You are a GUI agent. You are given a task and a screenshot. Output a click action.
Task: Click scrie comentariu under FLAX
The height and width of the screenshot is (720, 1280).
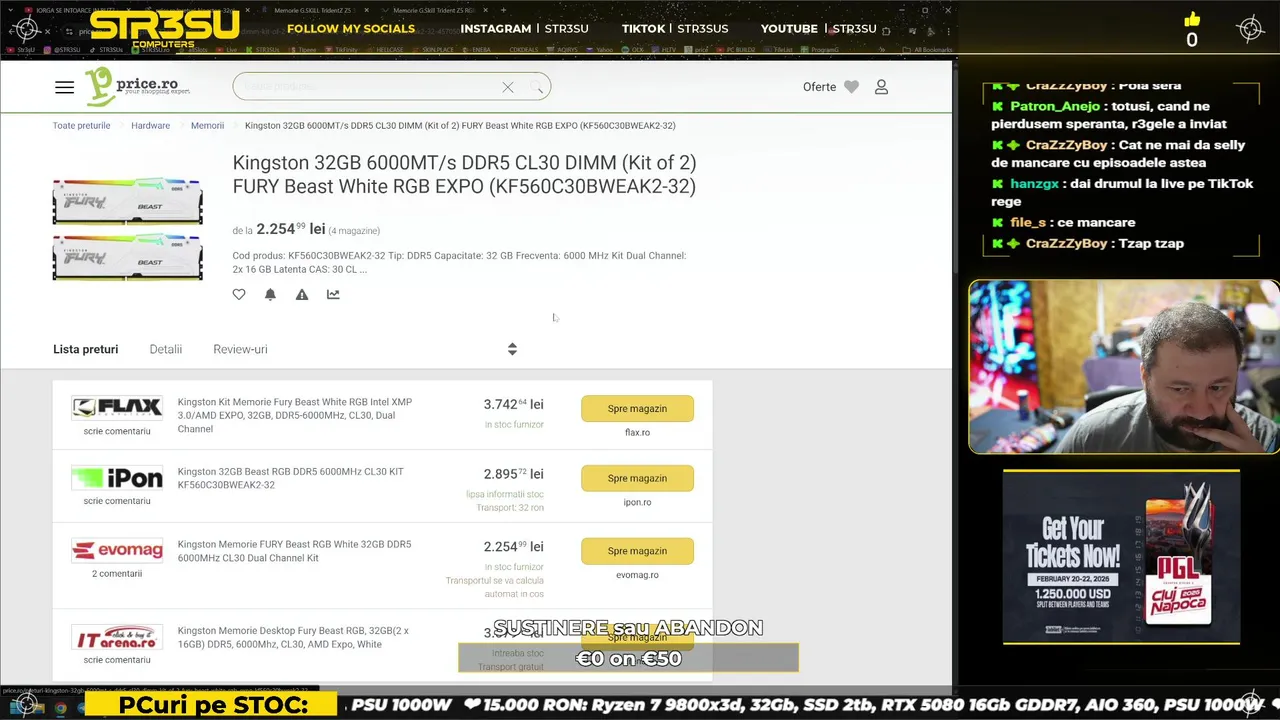(117, 431)
